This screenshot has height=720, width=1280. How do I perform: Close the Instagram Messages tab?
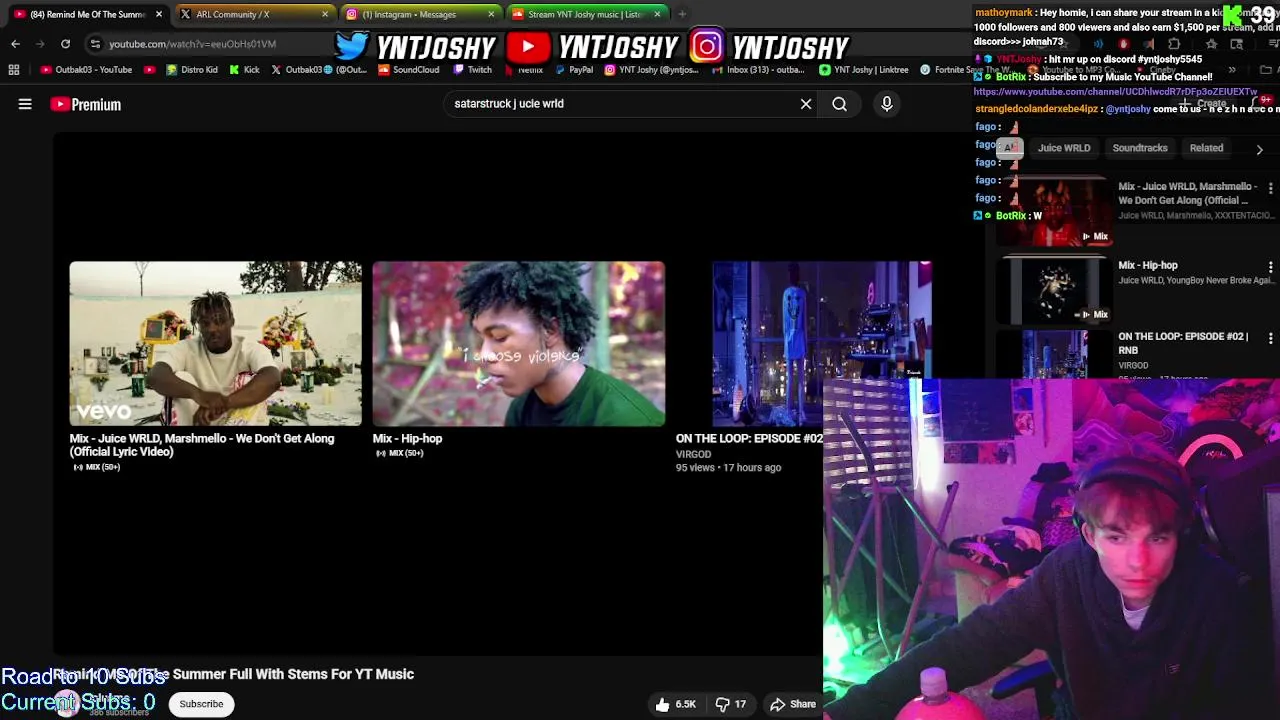click(x=491, y=14)
